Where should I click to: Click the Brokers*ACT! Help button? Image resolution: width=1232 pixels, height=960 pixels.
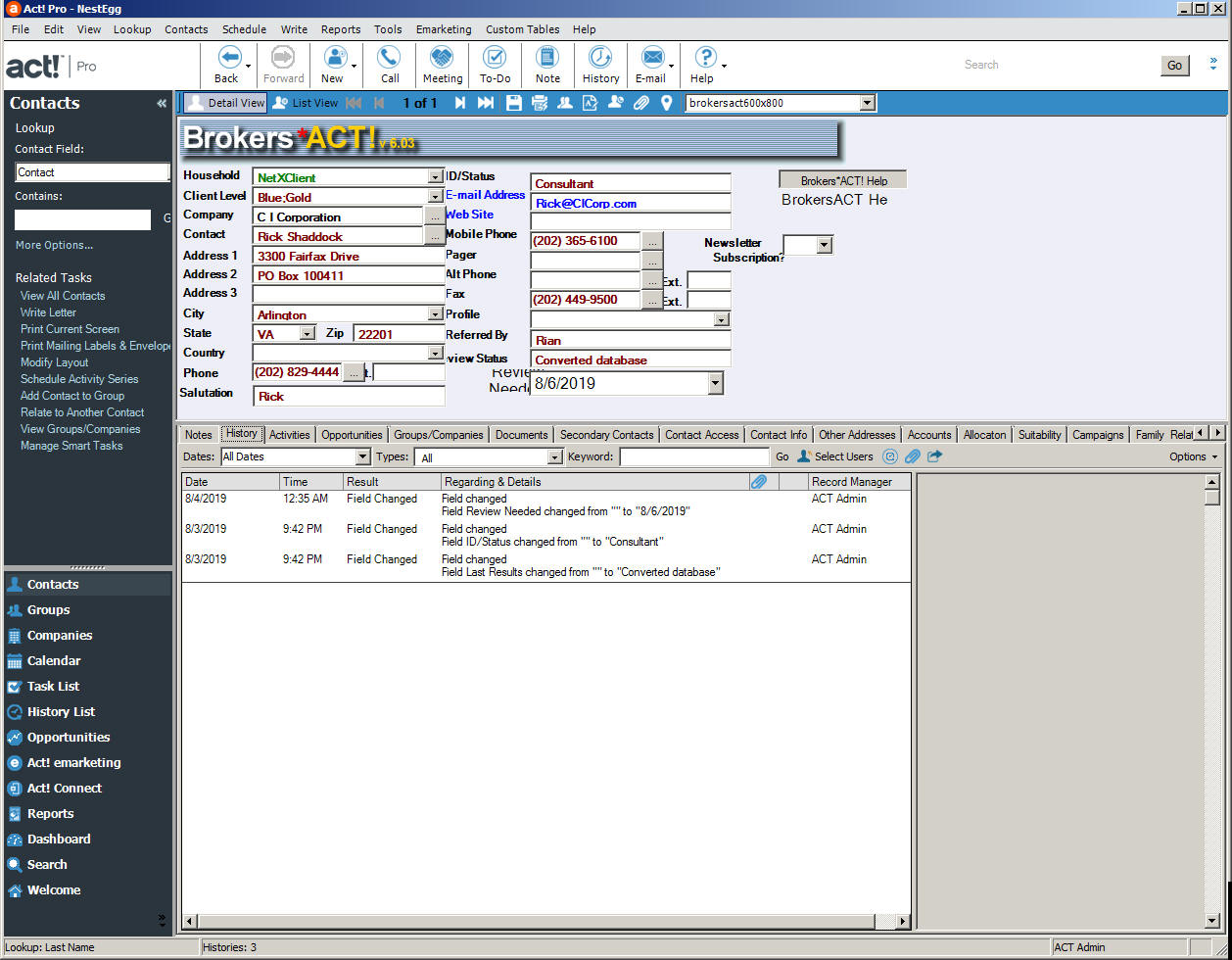843,180
